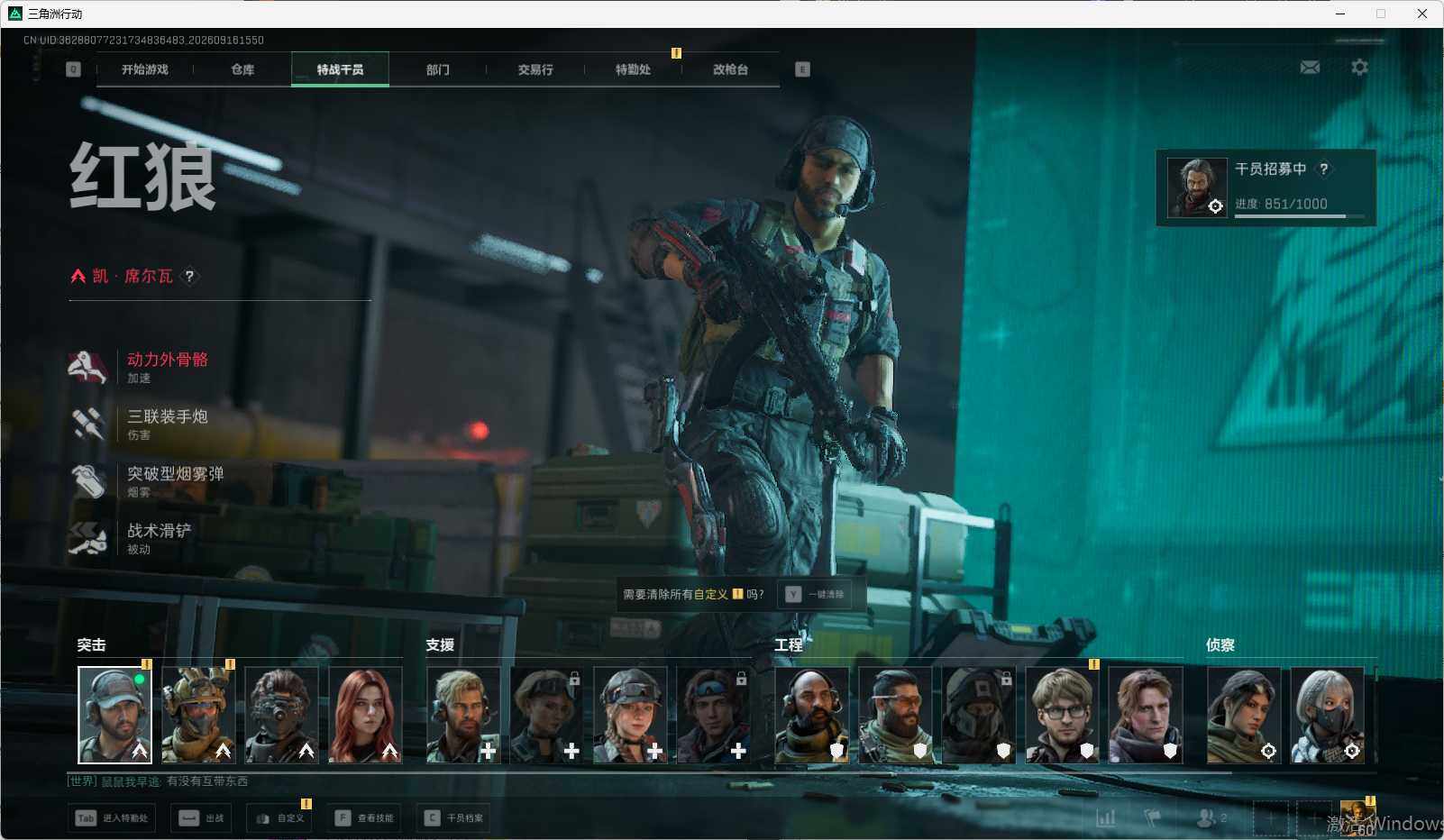Click the 一键清除 button
The image size is (1444, 840).
815,595
